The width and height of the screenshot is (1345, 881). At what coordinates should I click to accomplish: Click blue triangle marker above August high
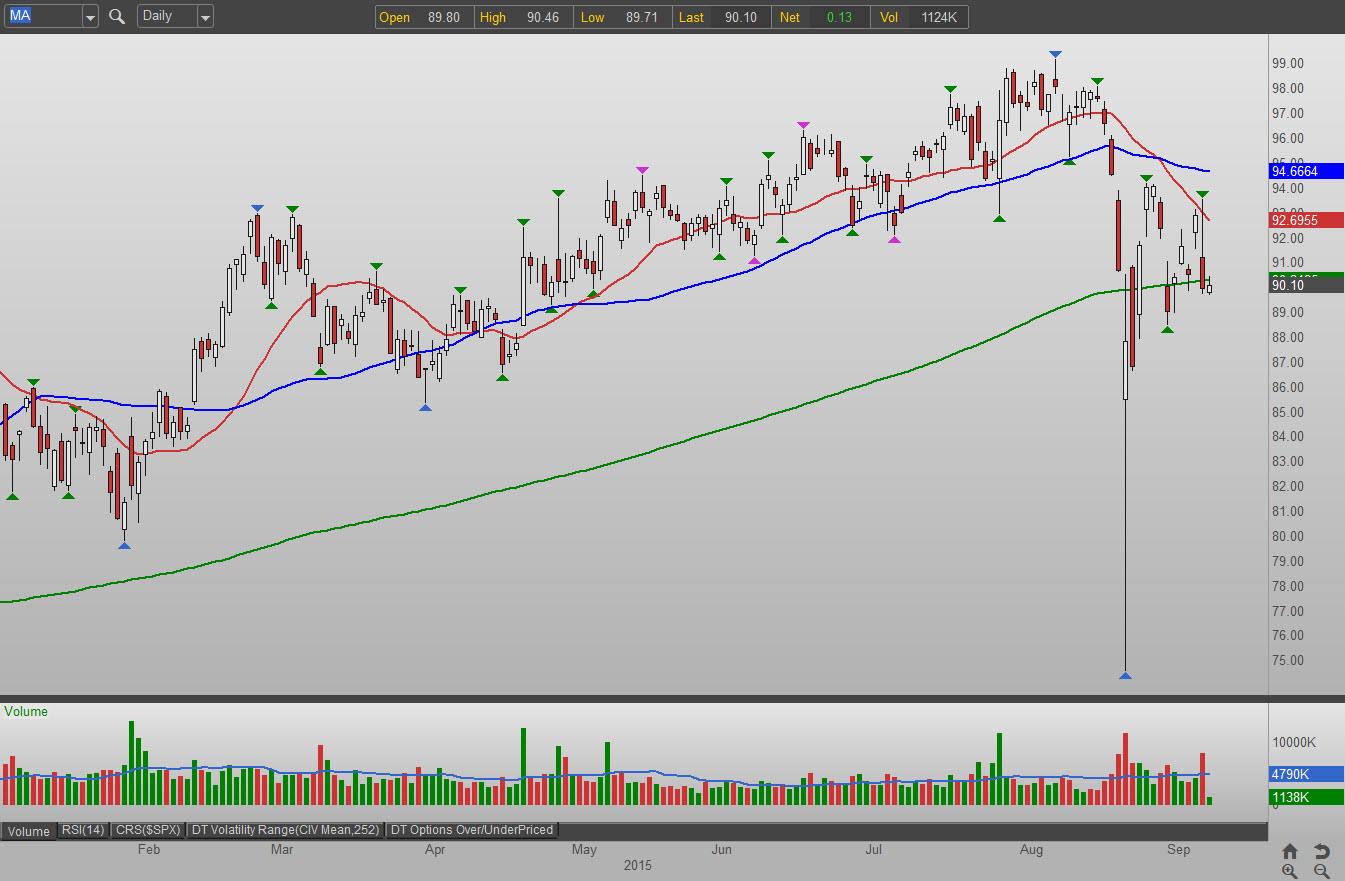click(1055, 54)
